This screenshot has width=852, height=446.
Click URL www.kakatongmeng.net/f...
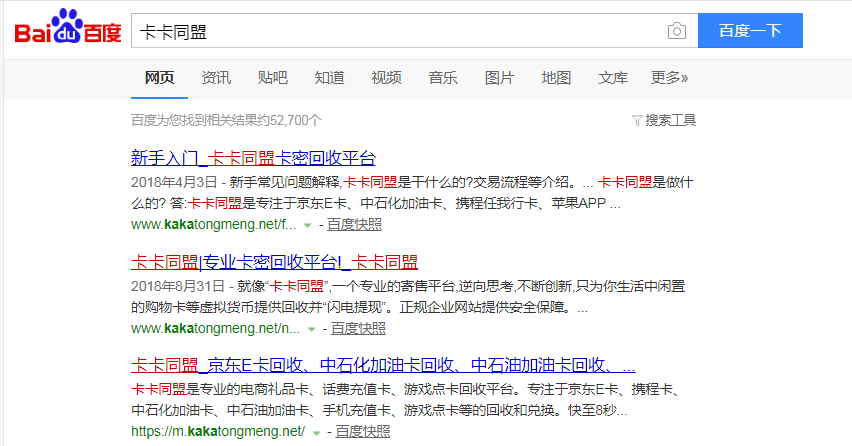coord(214,224)
